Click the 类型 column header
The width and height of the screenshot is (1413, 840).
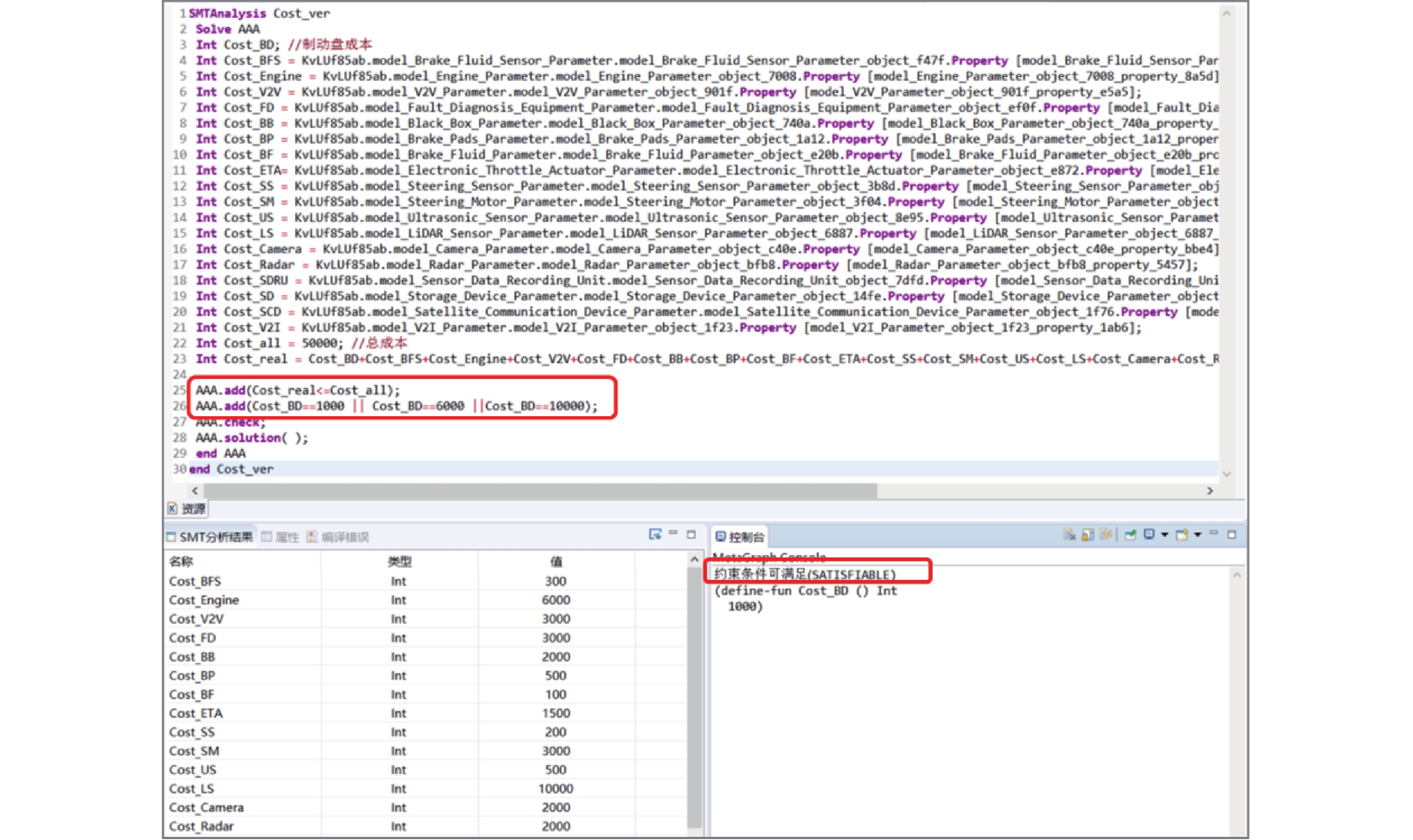pos(400,561)
